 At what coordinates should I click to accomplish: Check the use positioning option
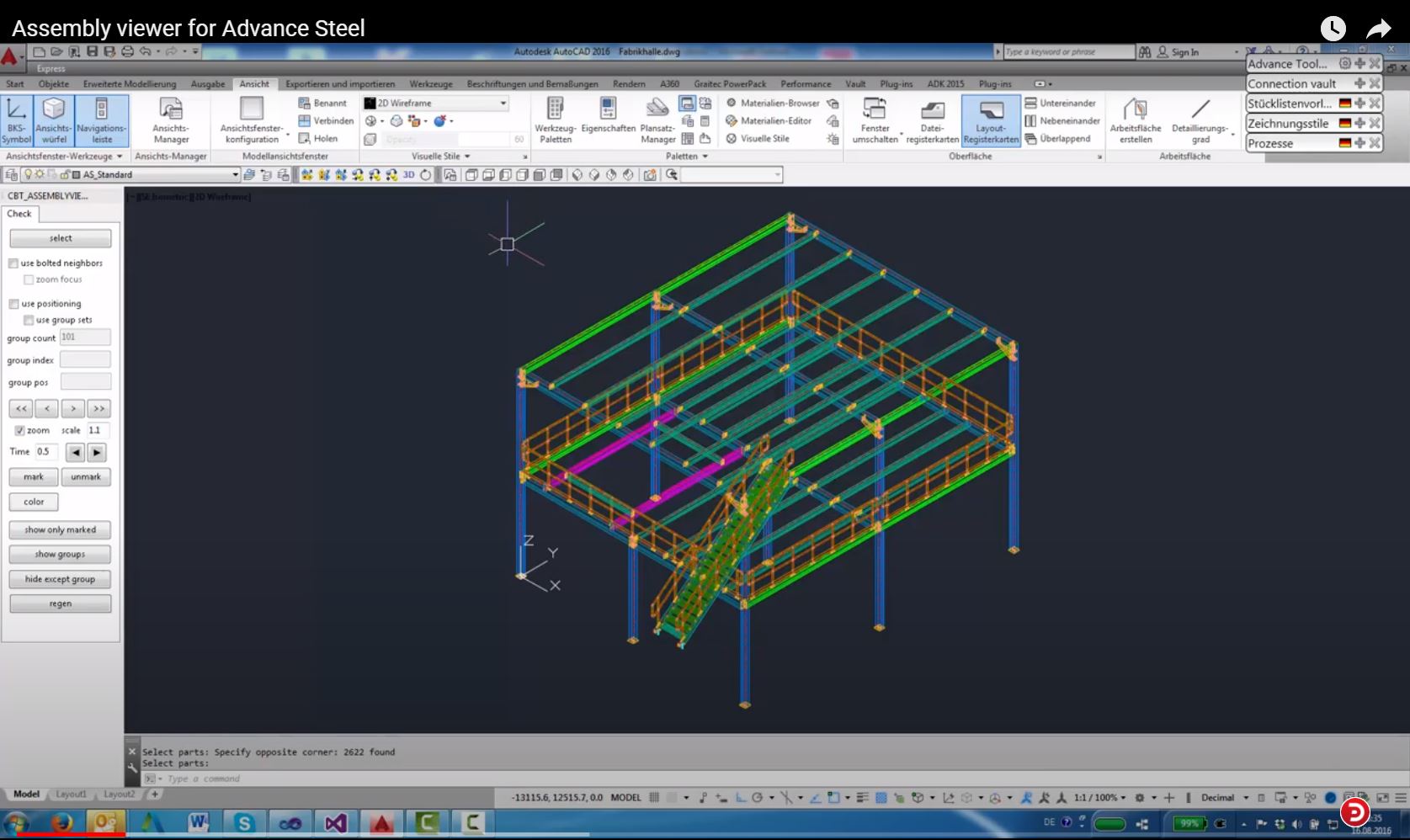[x=13, y=303]
